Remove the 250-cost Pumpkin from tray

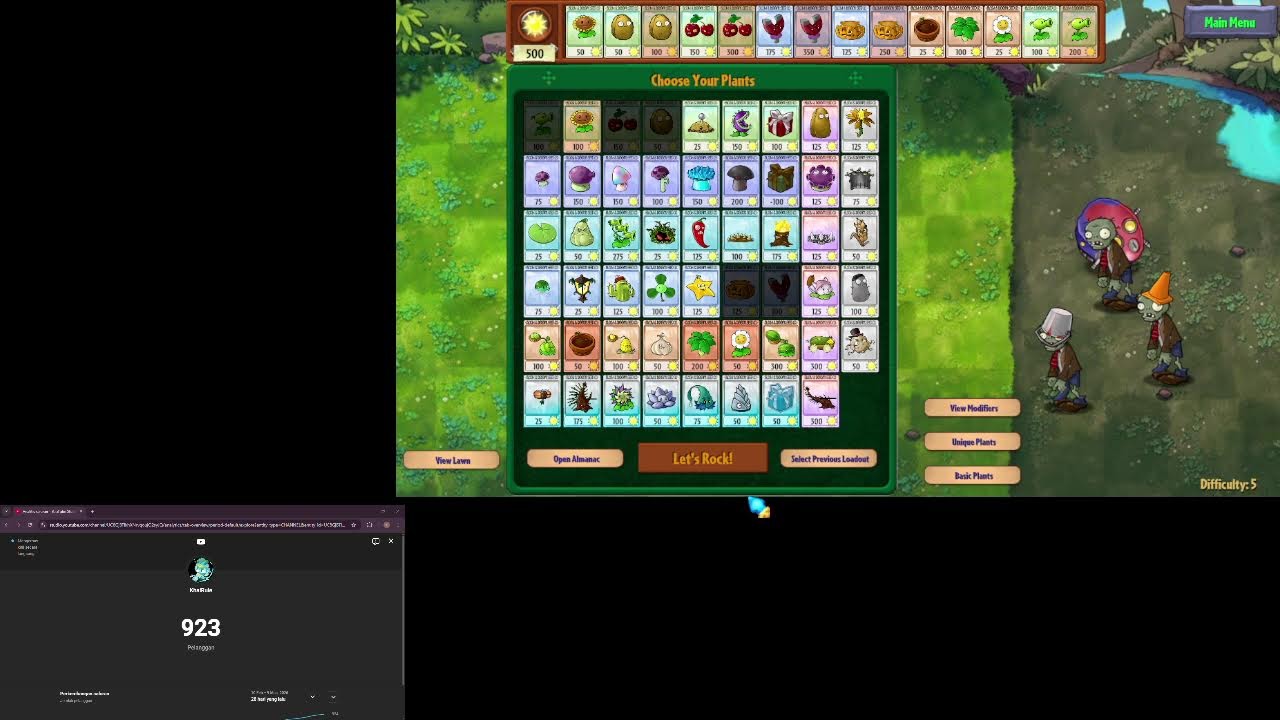[x=886, y=32]
